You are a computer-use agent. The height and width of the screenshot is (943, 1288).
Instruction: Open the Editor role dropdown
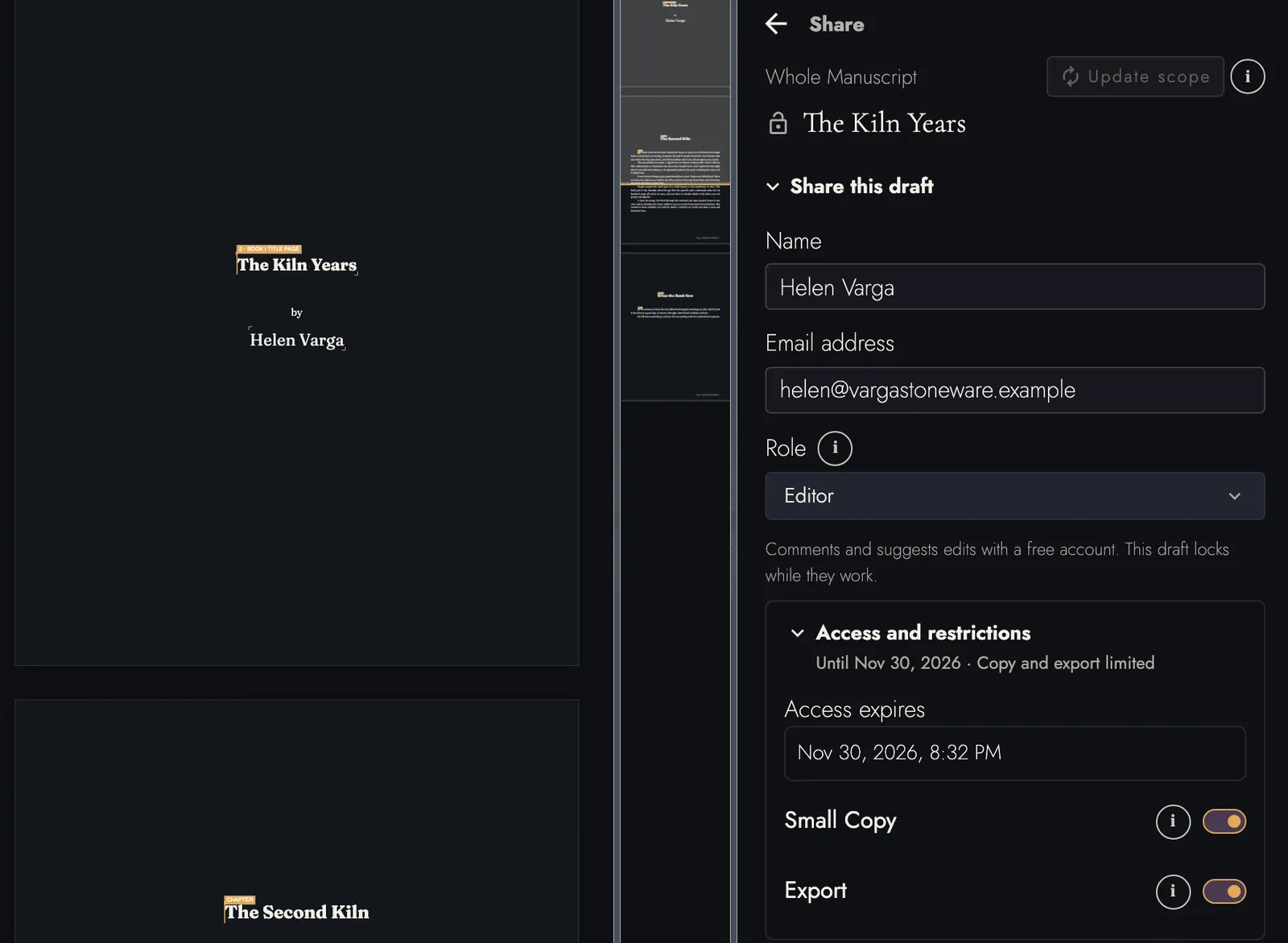coord(1014,496)
